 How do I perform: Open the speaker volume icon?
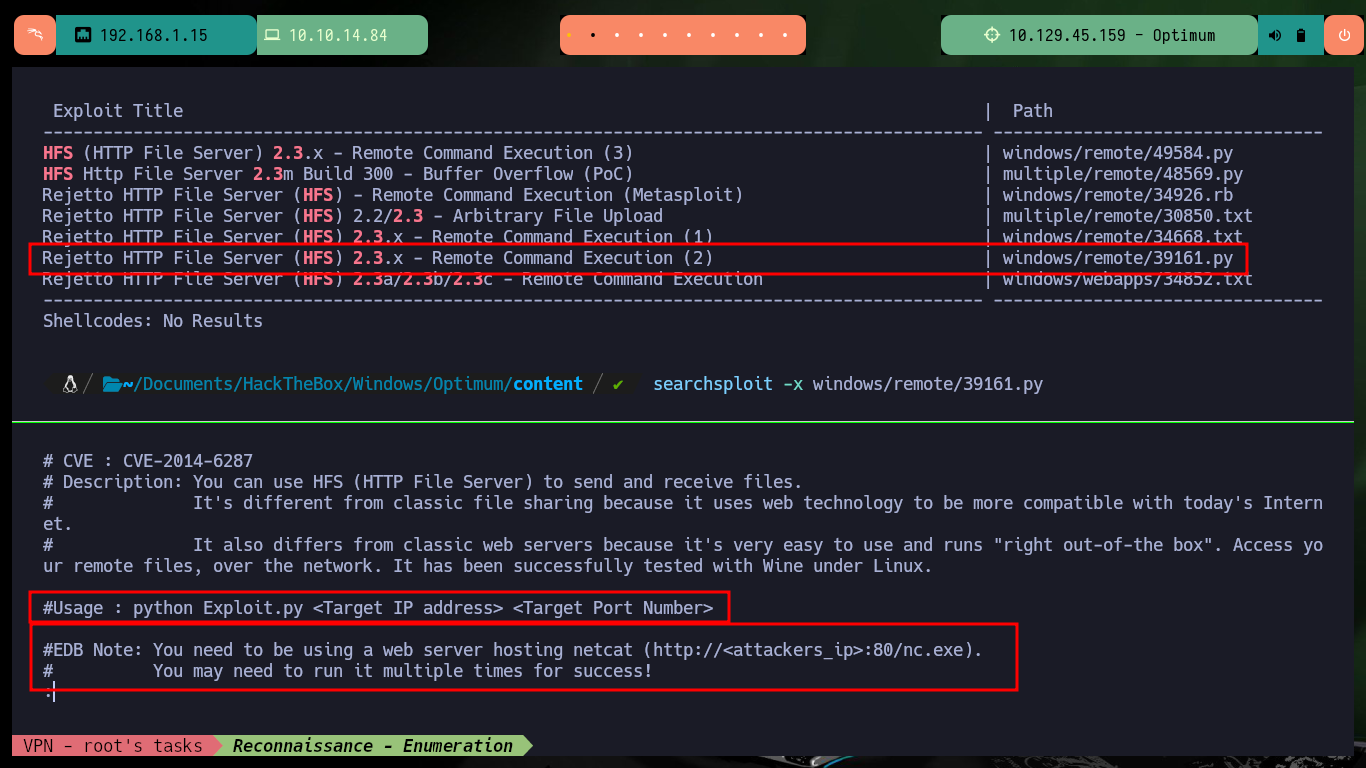[x=1275, y=35]
